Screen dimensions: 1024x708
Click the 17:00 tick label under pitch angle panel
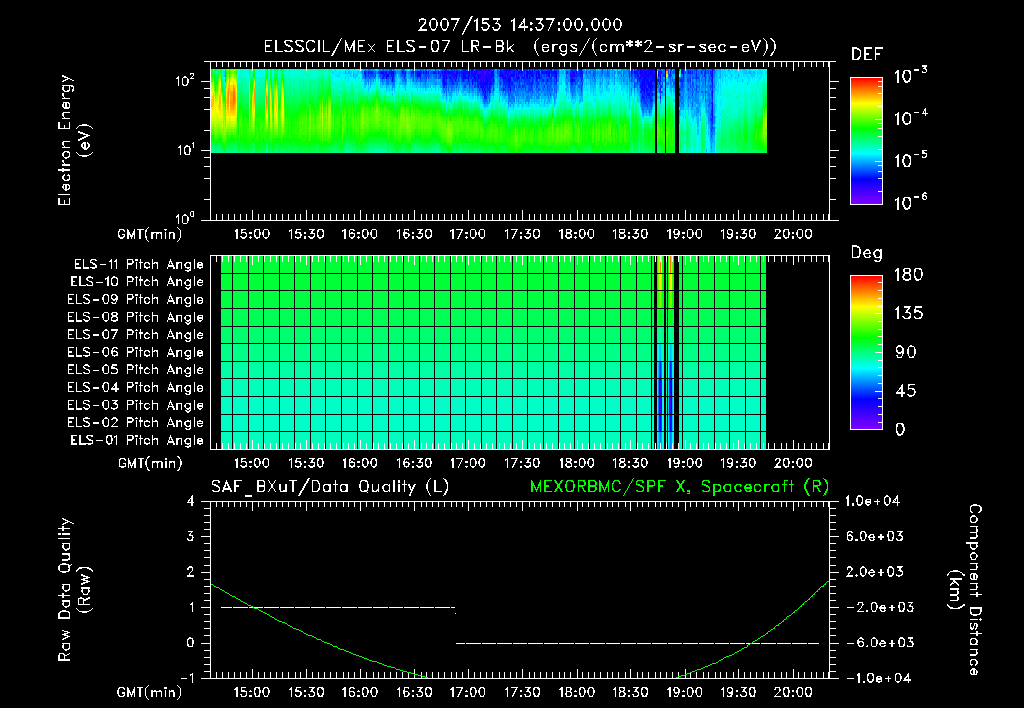coord(468,463)
